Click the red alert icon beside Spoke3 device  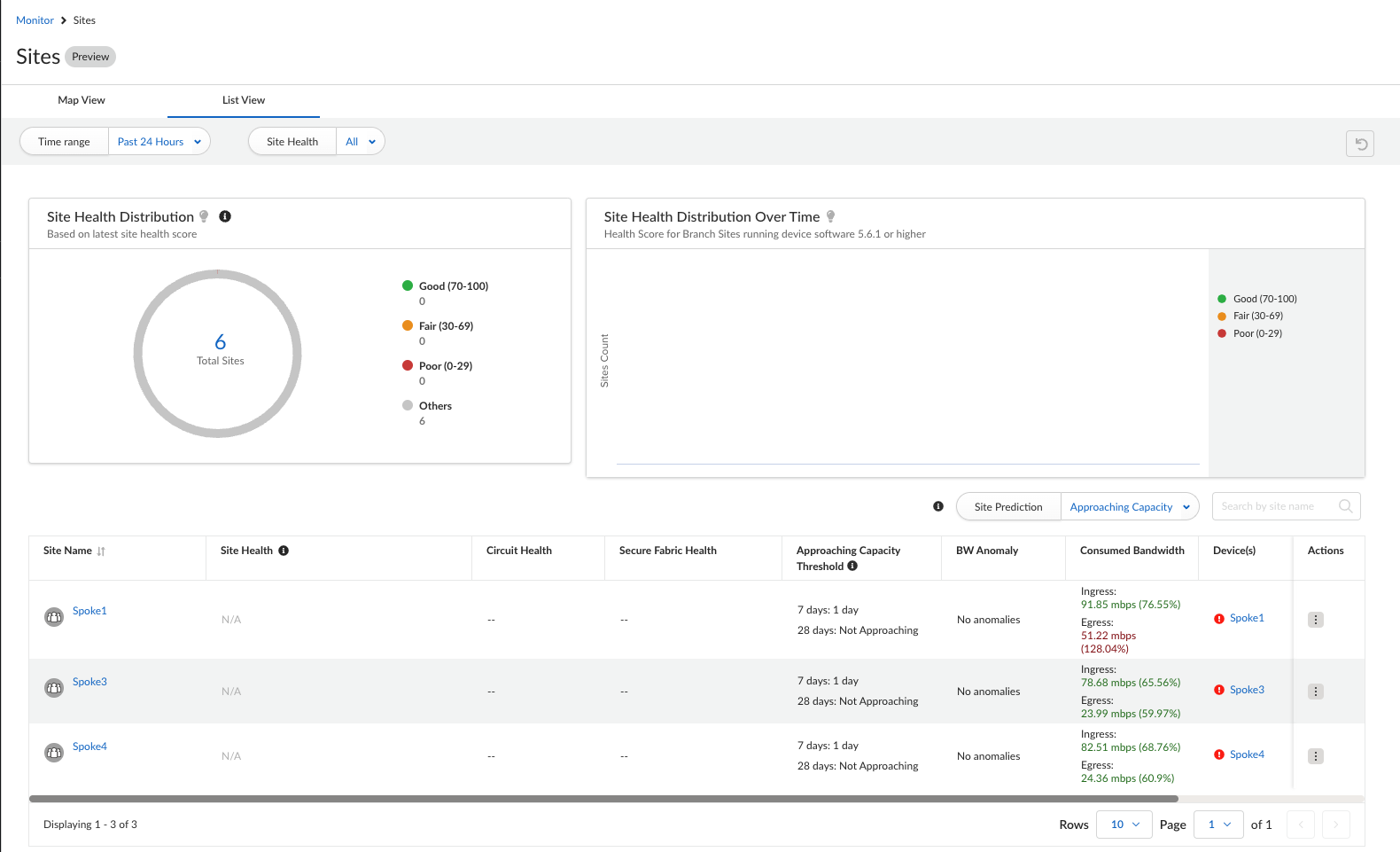pos(1219,690)
